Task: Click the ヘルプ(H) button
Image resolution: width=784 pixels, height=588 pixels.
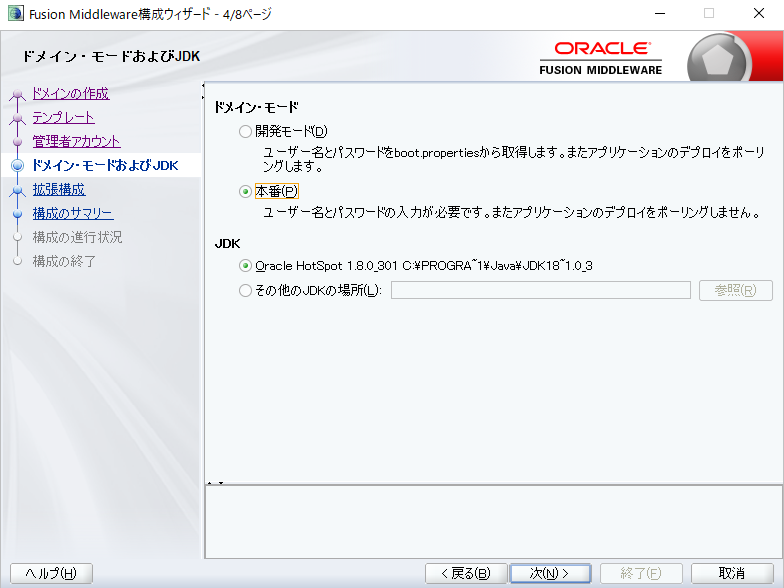Action: [x=51, y=573]
